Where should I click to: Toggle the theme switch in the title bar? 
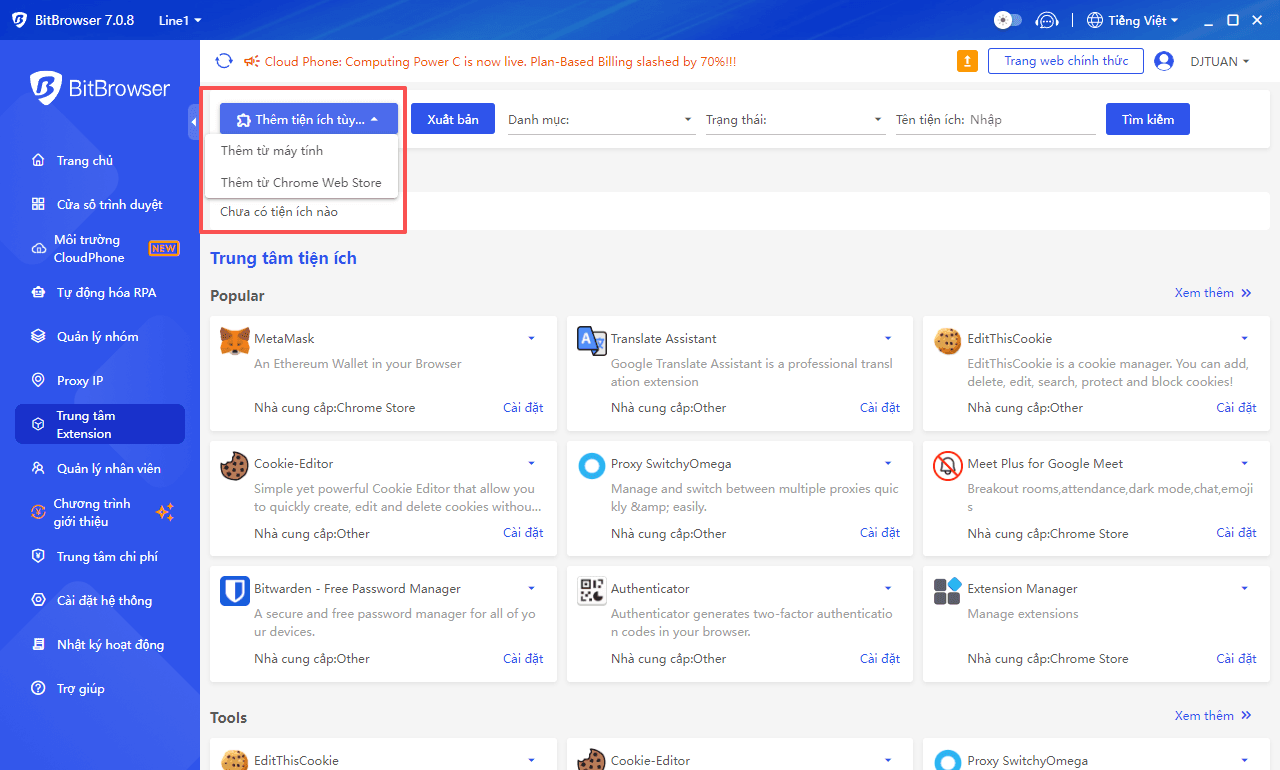[x=1007, y=19]
